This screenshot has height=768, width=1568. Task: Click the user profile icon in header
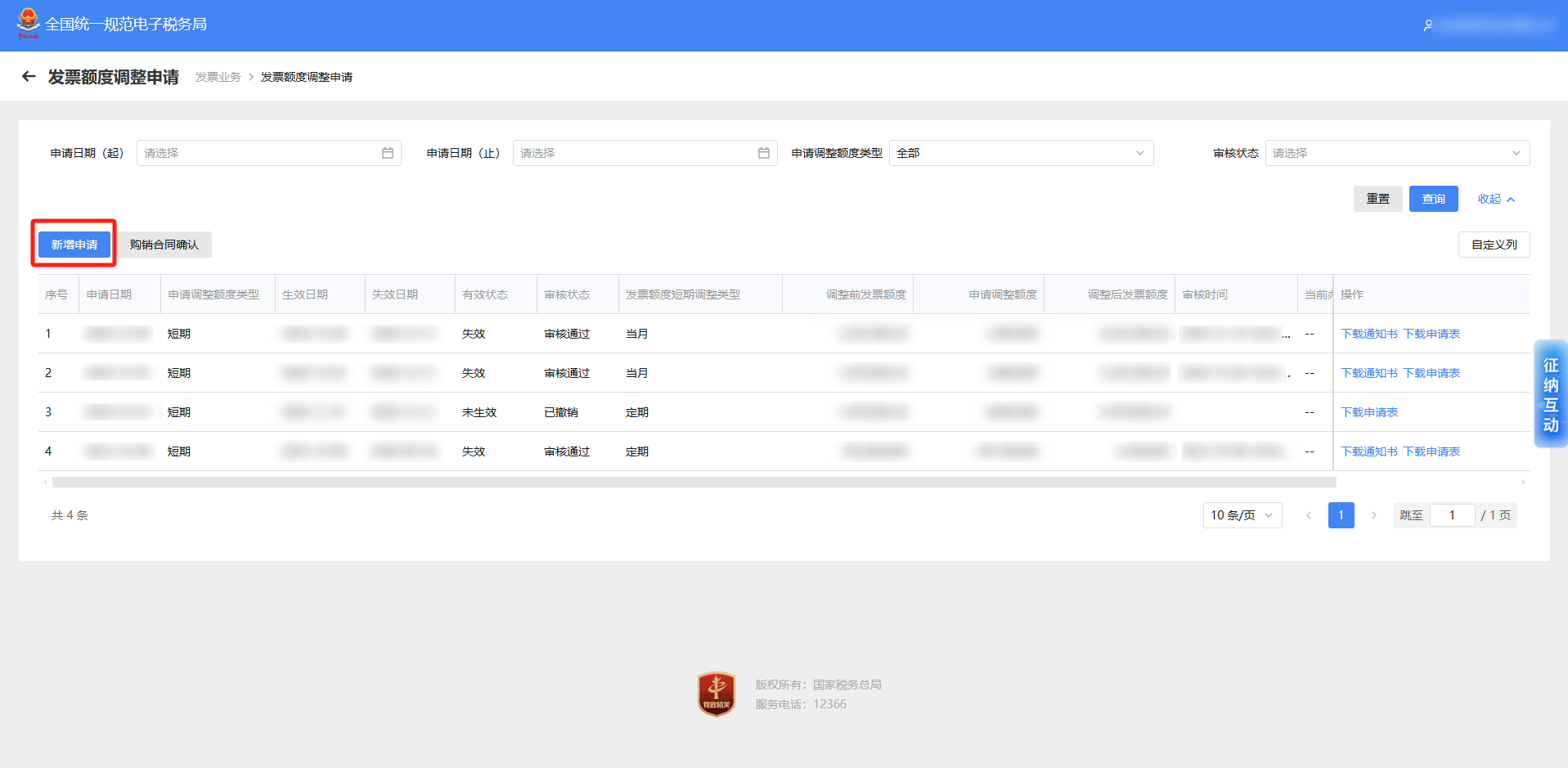(x=1428, y=25)
